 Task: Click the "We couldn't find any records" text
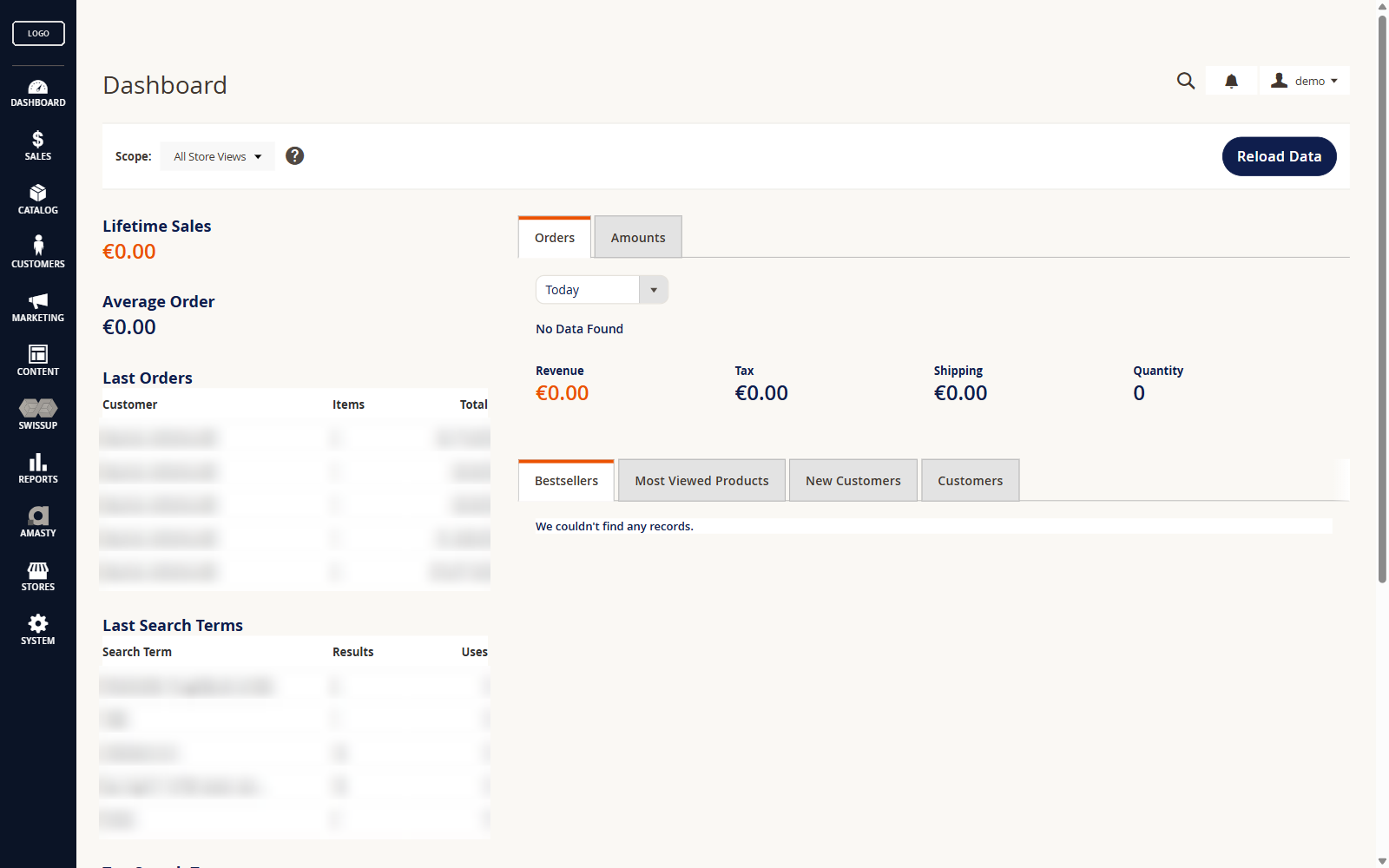pyautogui.click(x=615, y=526)
